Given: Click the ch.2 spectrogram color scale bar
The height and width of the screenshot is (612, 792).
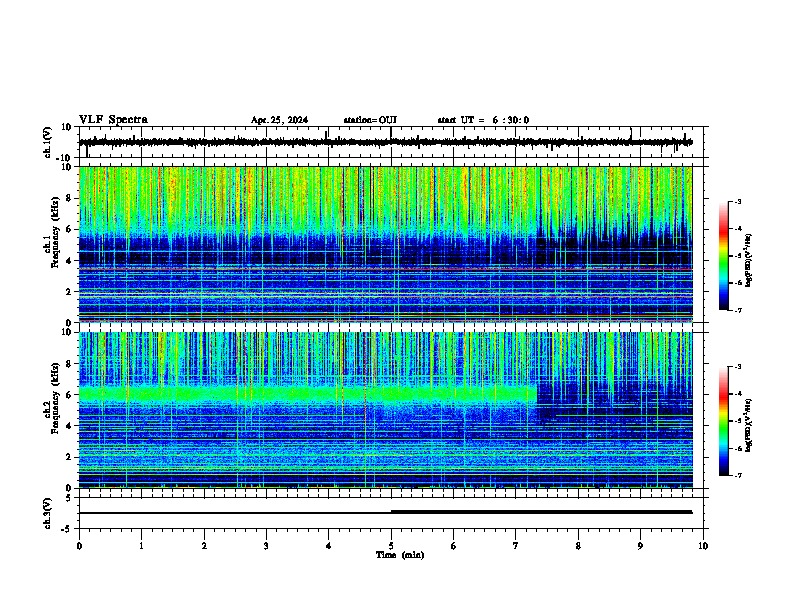Looking at the screenshot, I should [x=723, y=421].
